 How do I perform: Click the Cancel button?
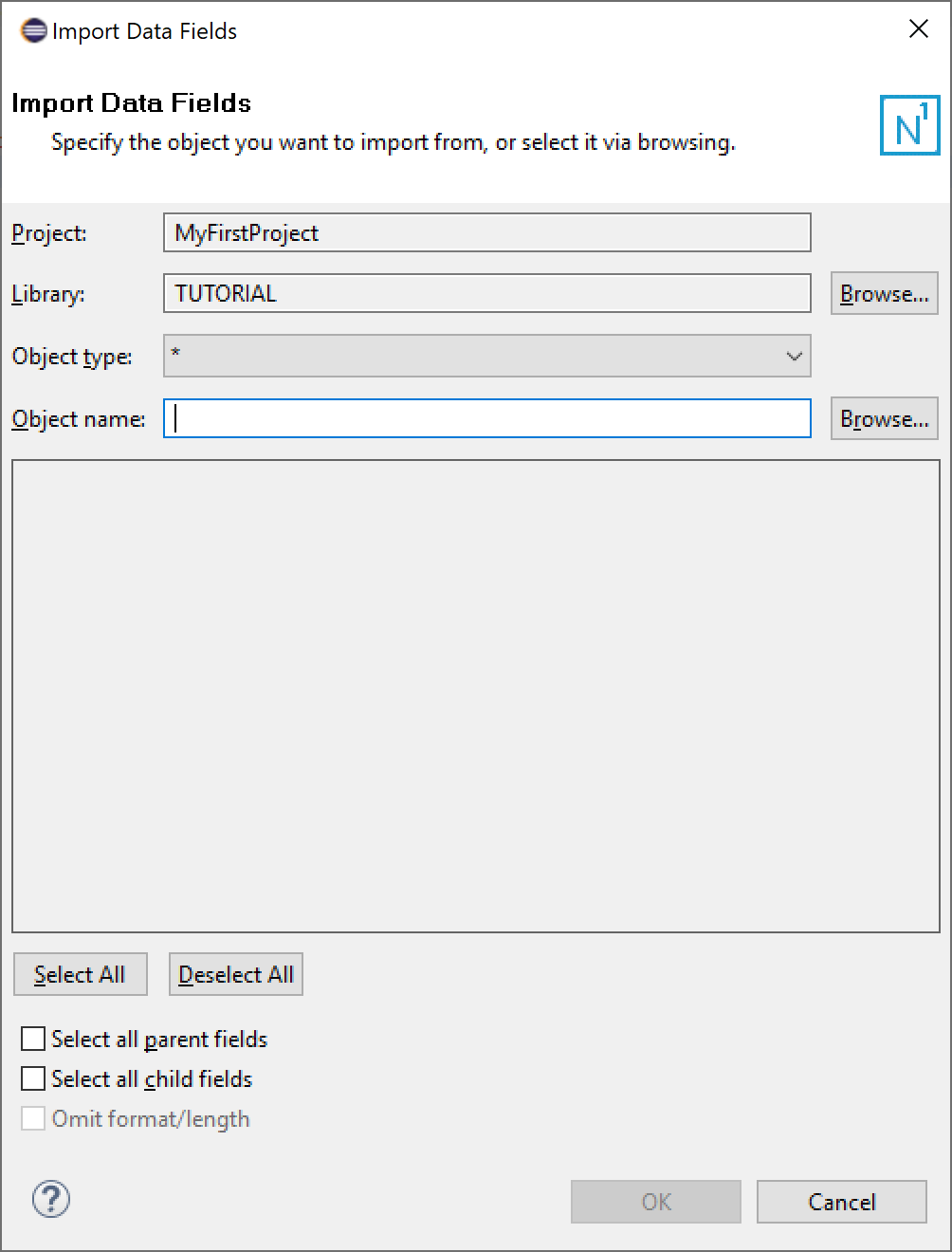[841, 1201]
